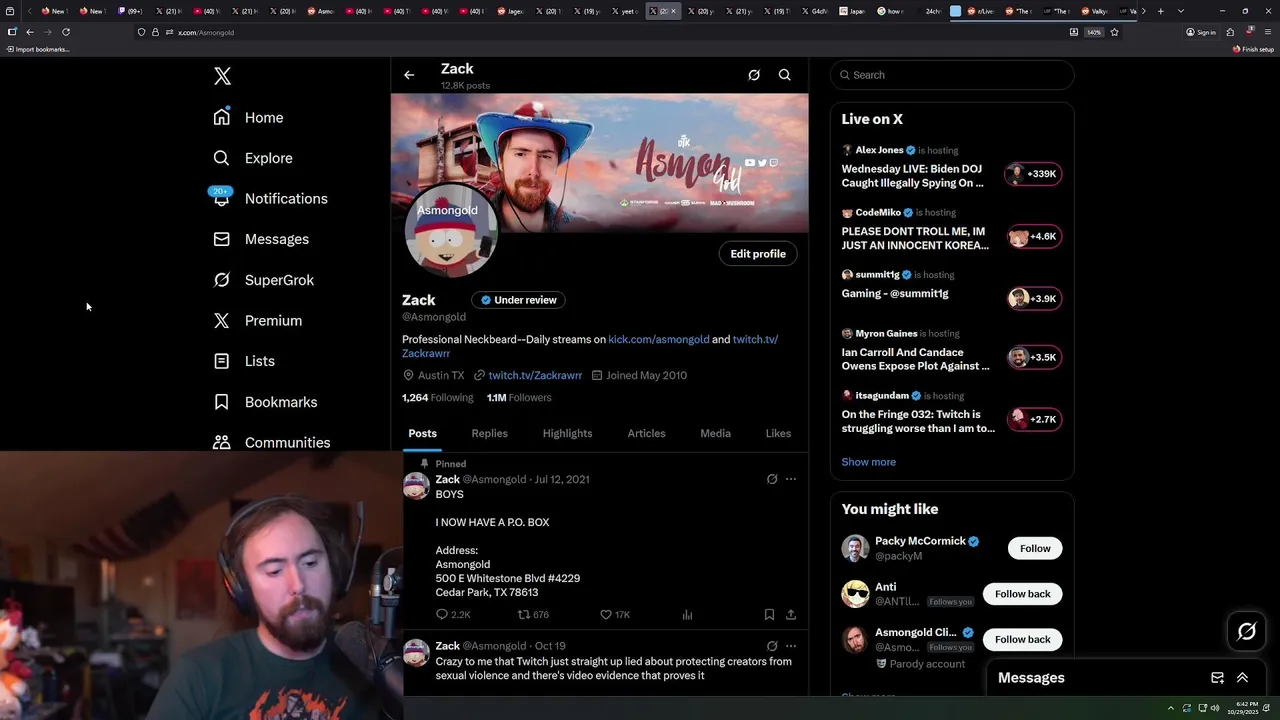This screenshot has width=1280, height=720.
Task: Follow back the Anti account
Action: [1022, 594]
